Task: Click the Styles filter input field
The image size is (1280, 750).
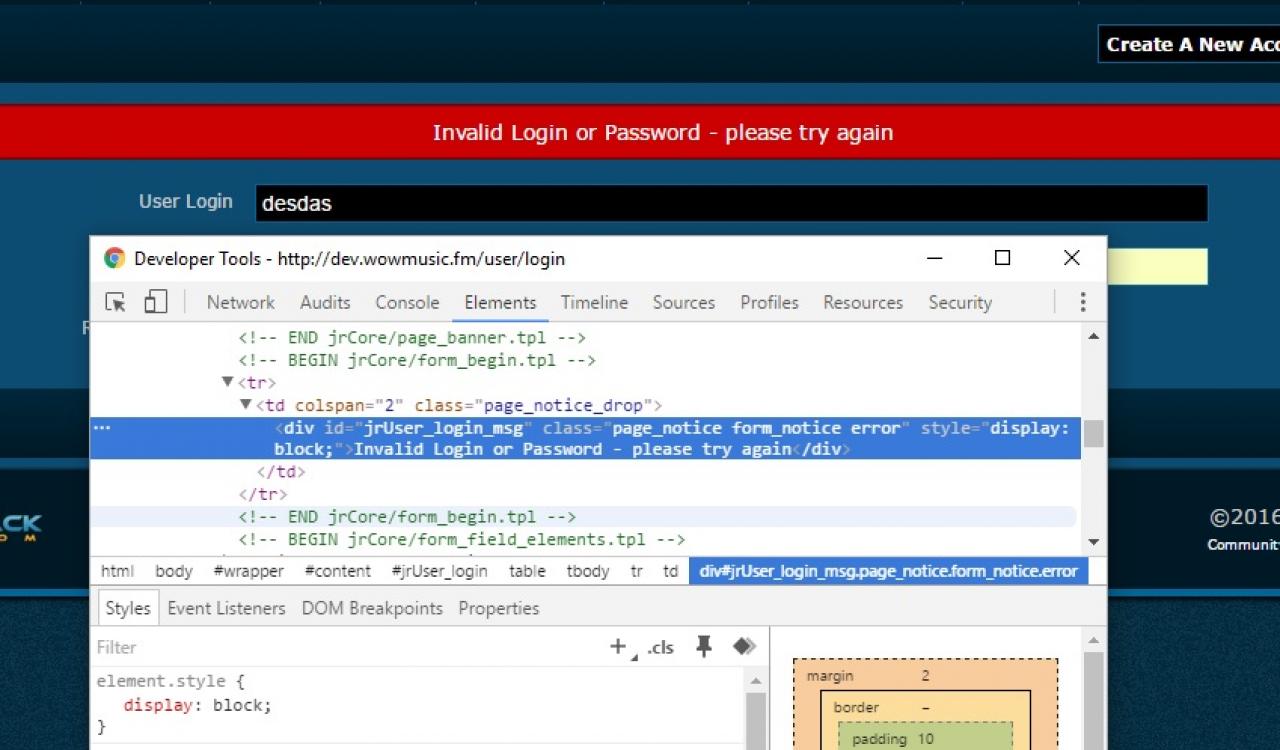Action: coord(340,647)
